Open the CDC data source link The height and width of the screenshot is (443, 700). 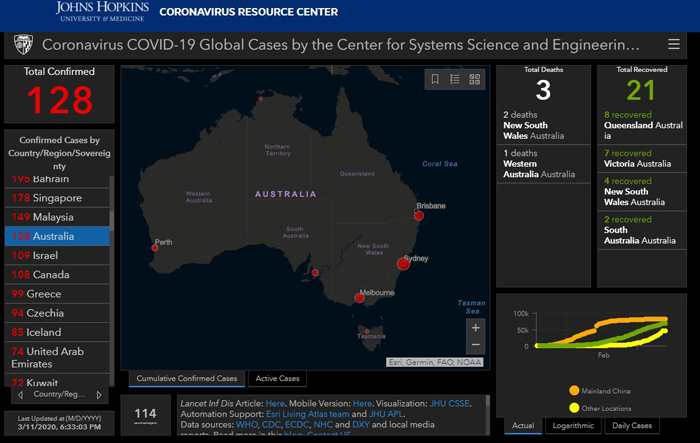(271, 425)
